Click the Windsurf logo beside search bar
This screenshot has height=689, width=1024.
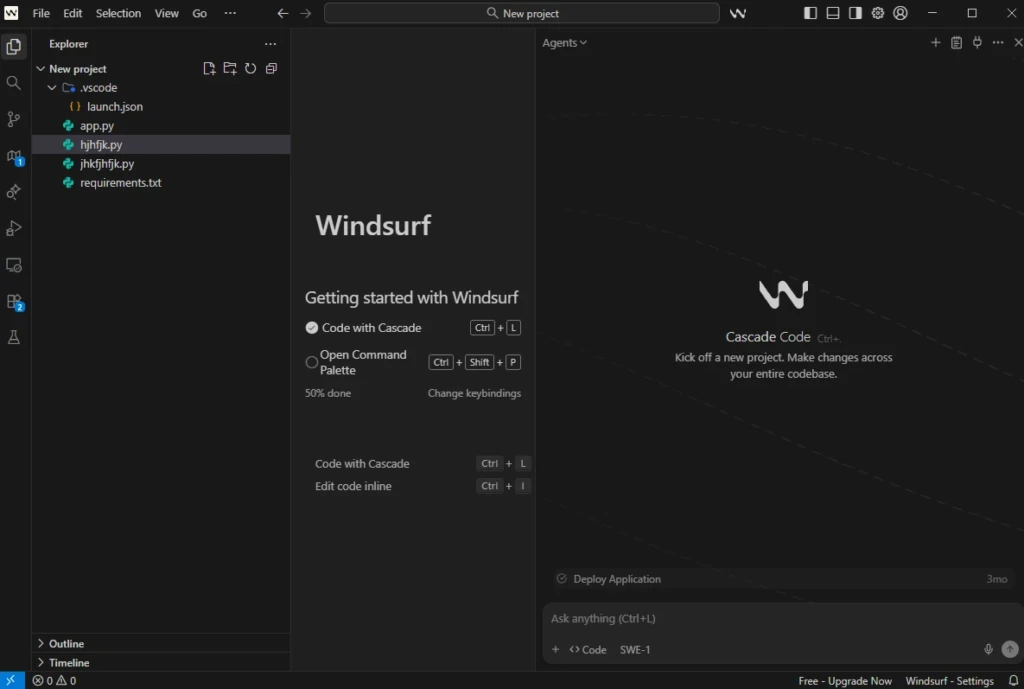pyautogui.click(x=738, y=13)
